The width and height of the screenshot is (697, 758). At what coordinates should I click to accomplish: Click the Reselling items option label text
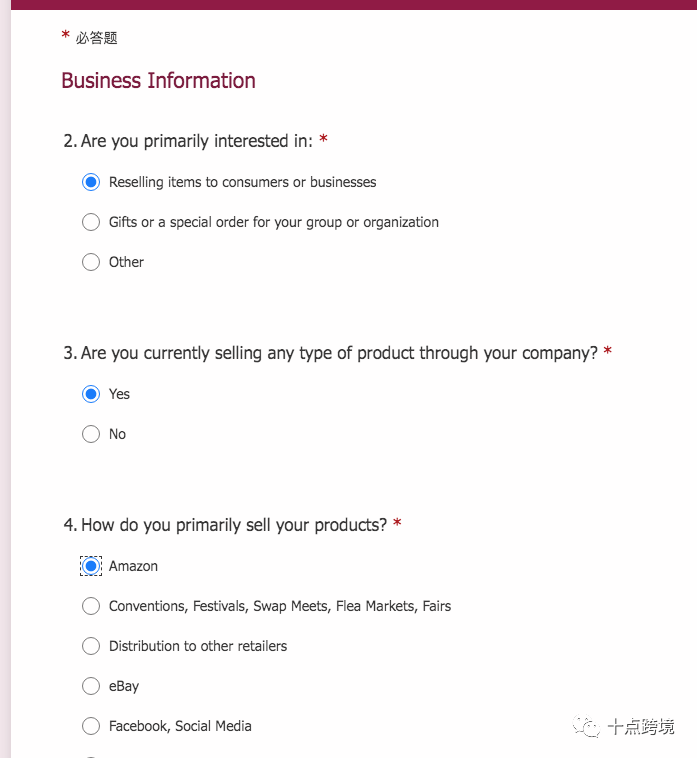(x=243, y=182)
